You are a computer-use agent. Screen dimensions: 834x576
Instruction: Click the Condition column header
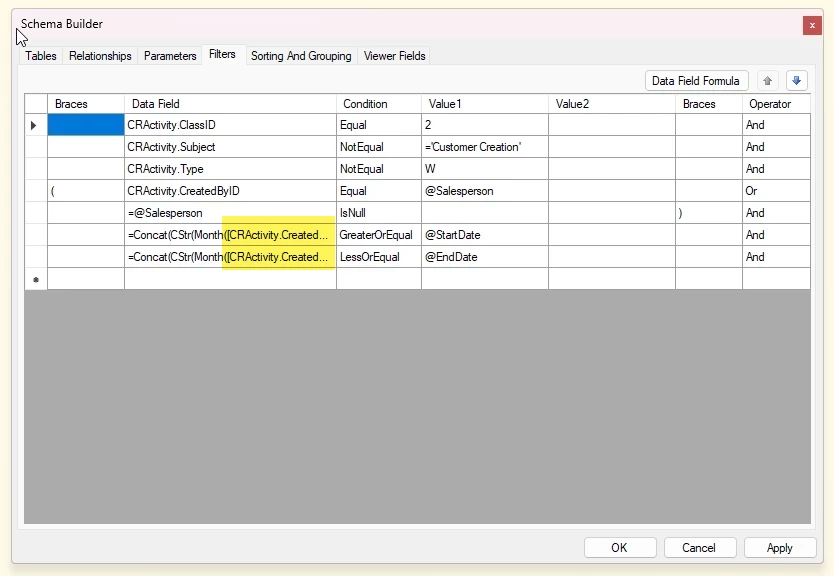click(379, 104)
